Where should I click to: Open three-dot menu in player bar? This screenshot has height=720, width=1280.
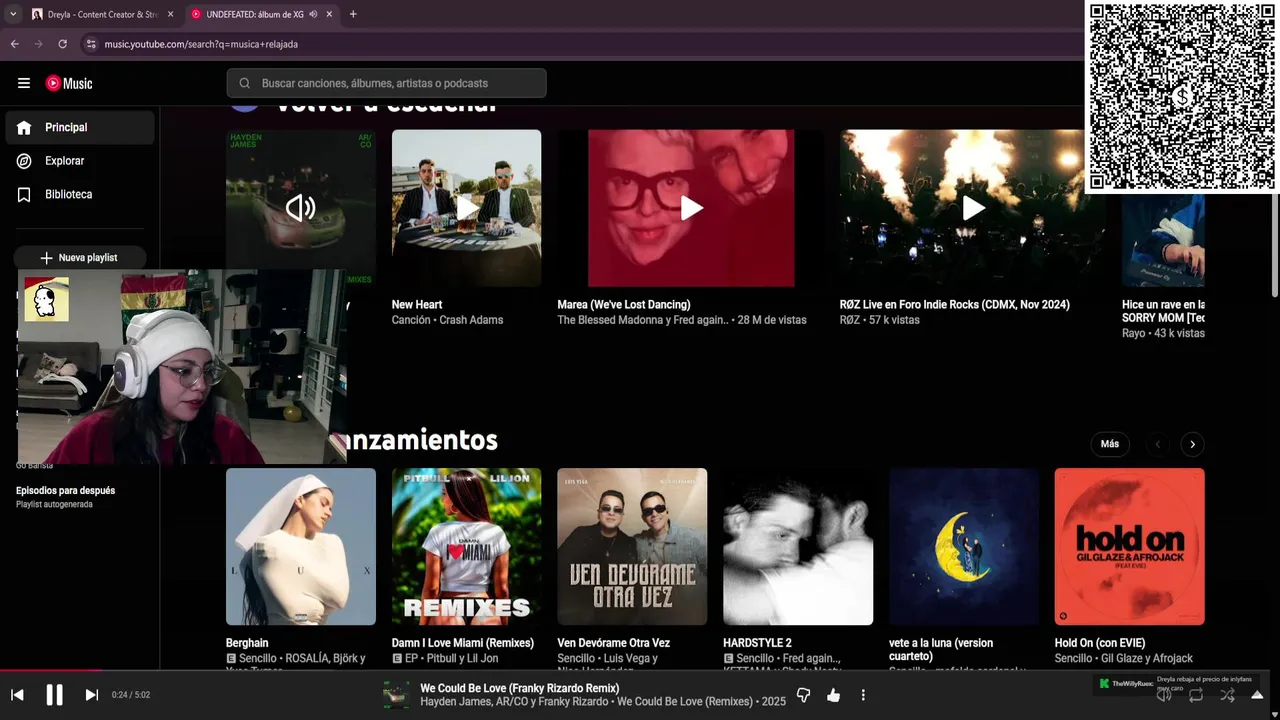[863, 695]
